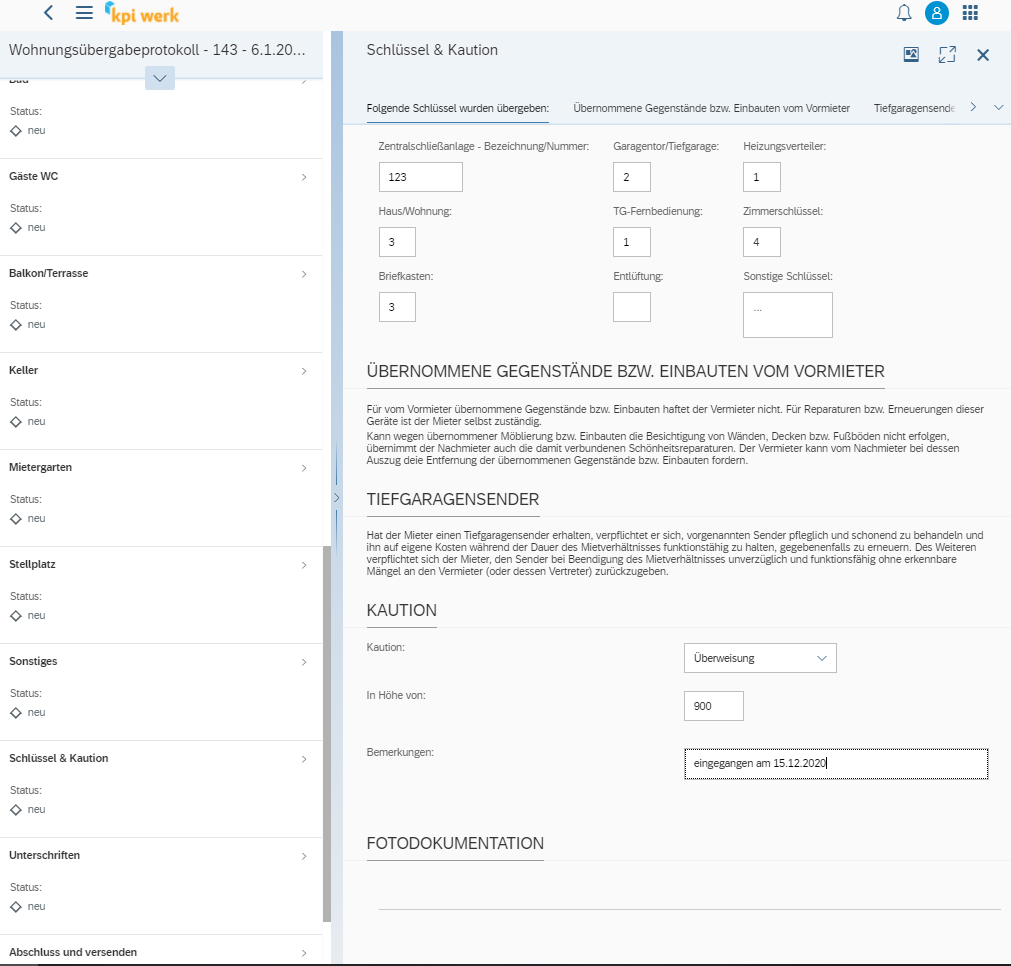The width and height of the screenshot is (1011, 966).
Task: Open the user profile avatar
Action: pyautogui.click(x=936, y=13)
